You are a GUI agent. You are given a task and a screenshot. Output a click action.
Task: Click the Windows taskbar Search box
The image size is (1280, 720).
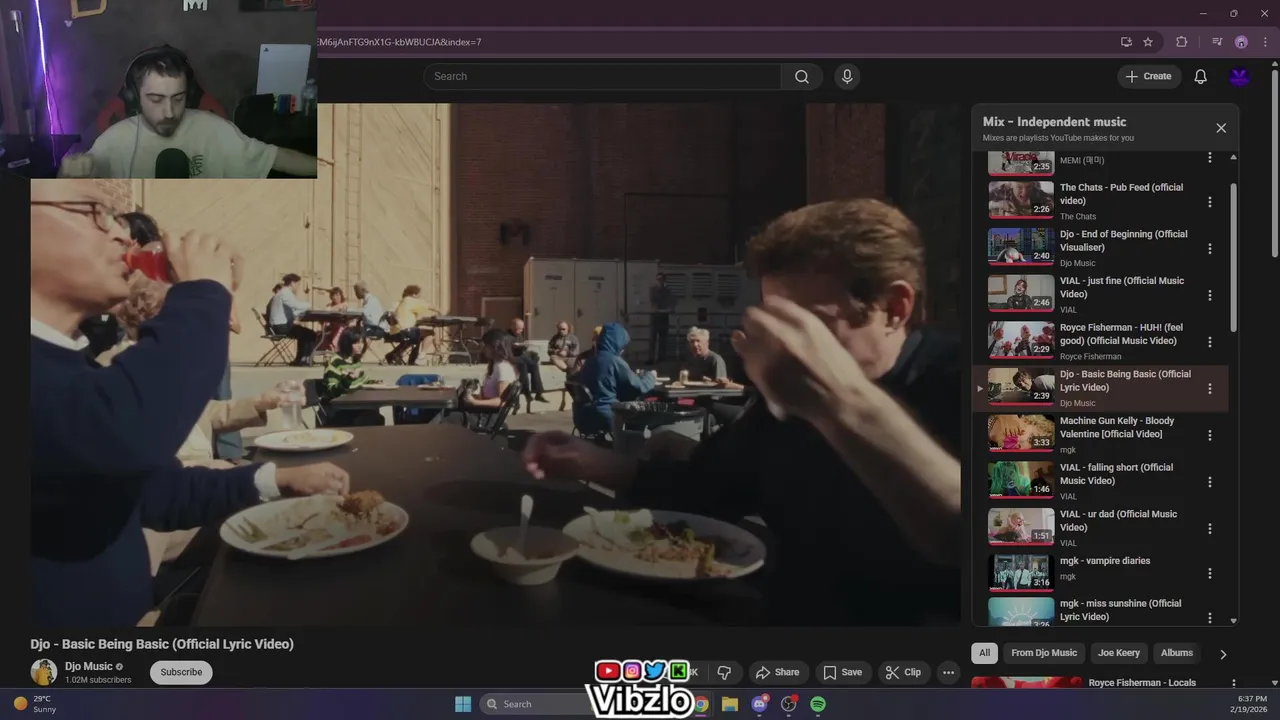534,704
